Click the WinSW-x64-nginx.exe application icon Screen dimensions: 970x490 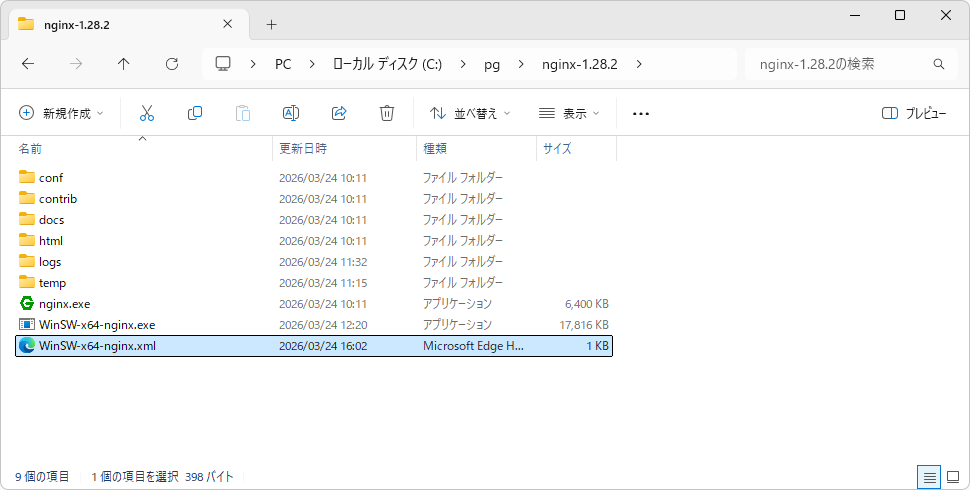click(x=27, y=324)
